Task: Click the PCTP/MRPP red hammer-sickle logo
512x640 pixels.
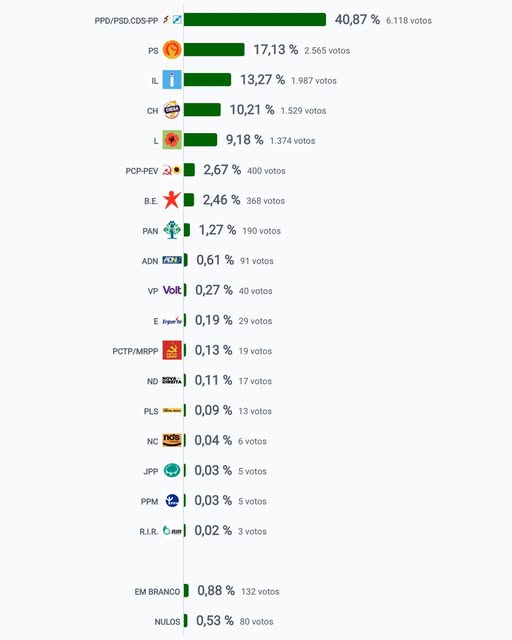Action: tap(172, 350)
